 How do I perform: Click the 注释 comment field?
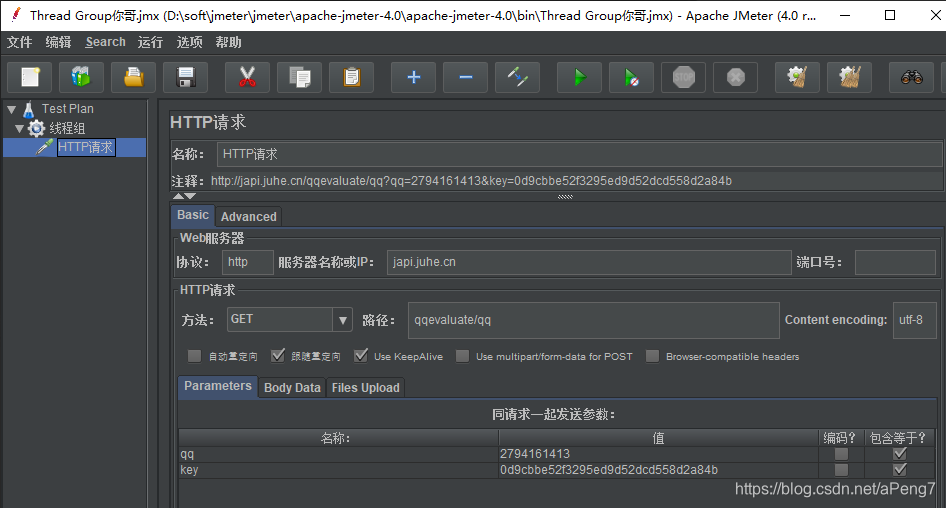click(576, 181)
